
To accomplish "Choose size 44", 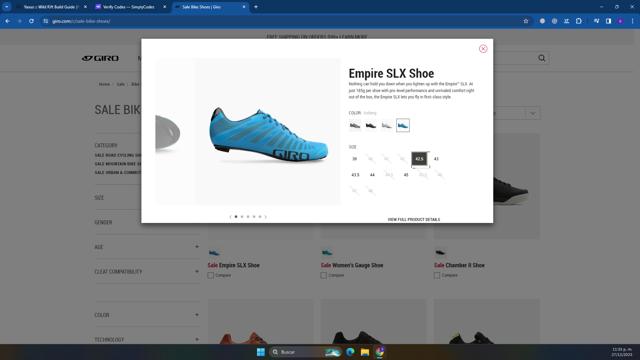I will pyautogui.click(x=372, y=175).
